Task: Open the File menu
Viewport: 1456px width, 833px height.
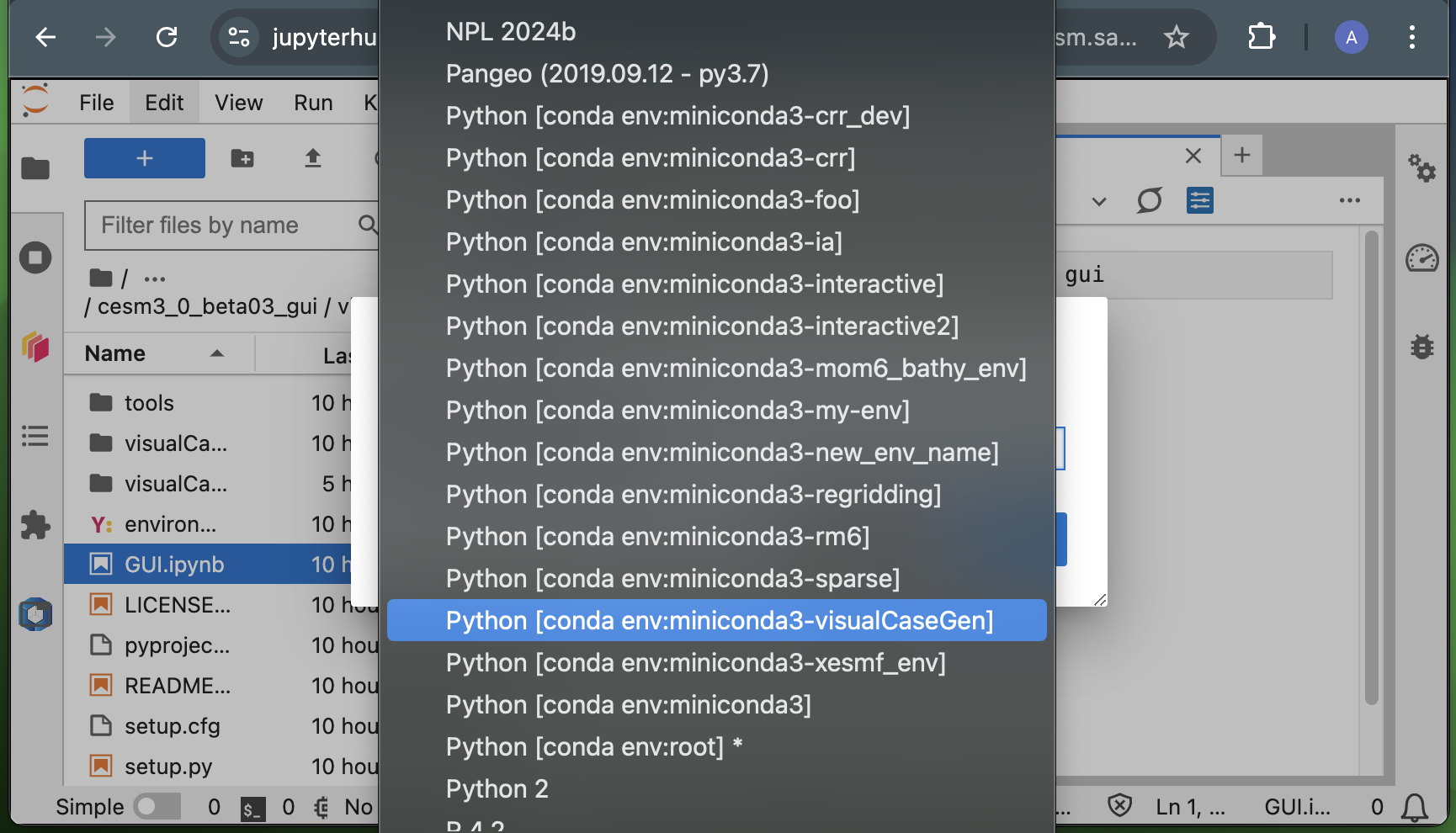Action: pos(97,103)
